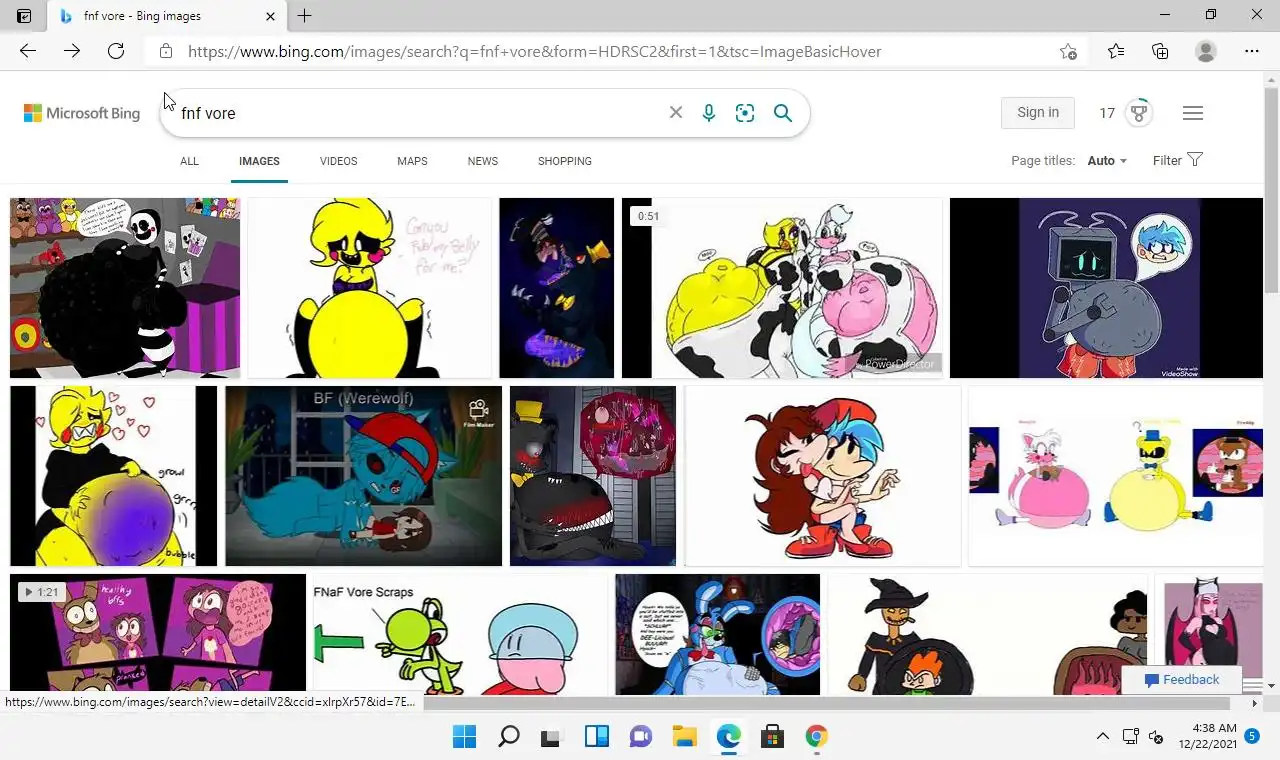Click the horizontal scrollbar right arrow
Viewport: 1280px width, 760px height.
click(1255, 703)
